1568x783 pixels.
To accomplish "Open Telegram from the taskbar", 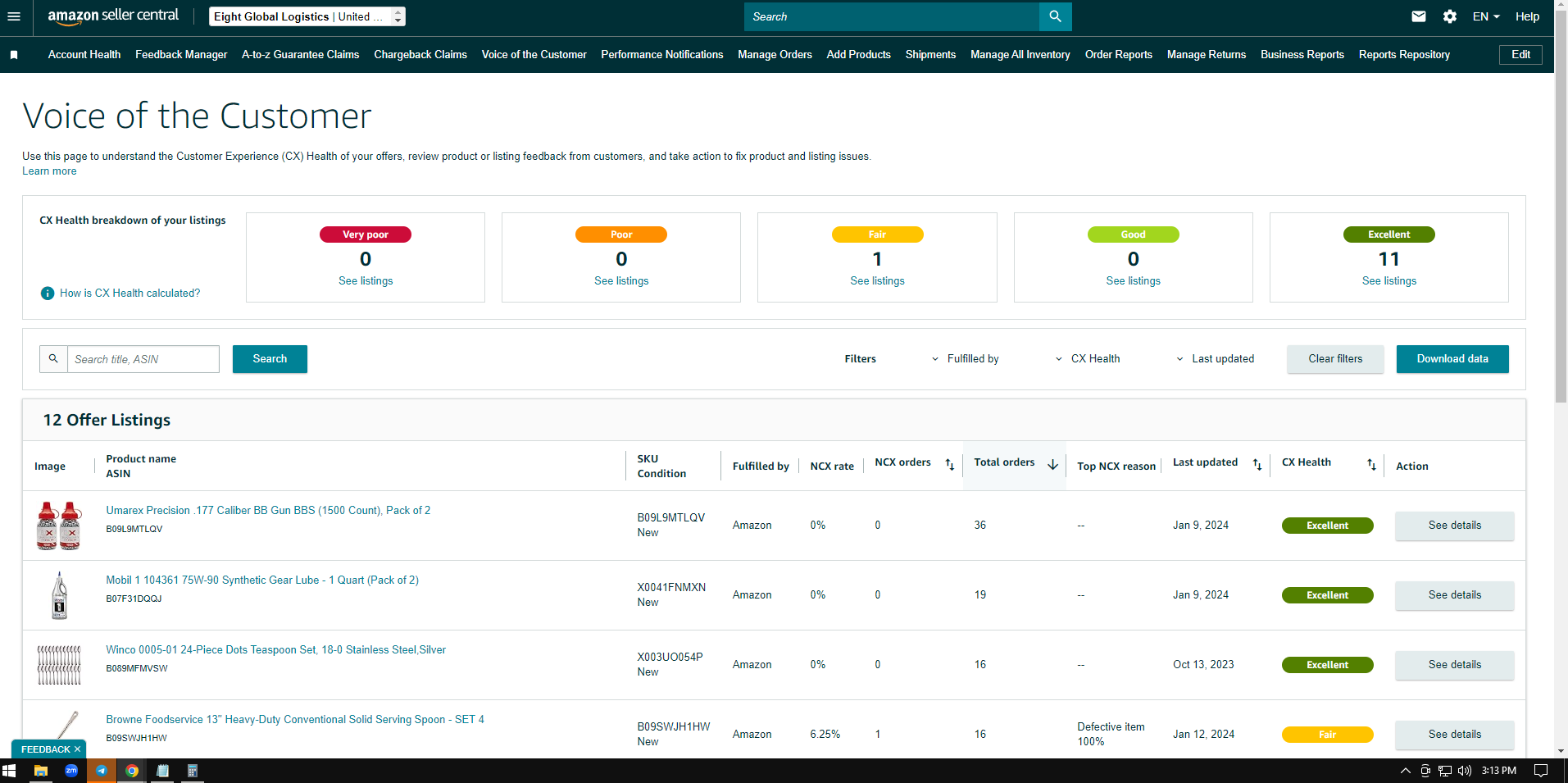I will click(x=102, y=771).
